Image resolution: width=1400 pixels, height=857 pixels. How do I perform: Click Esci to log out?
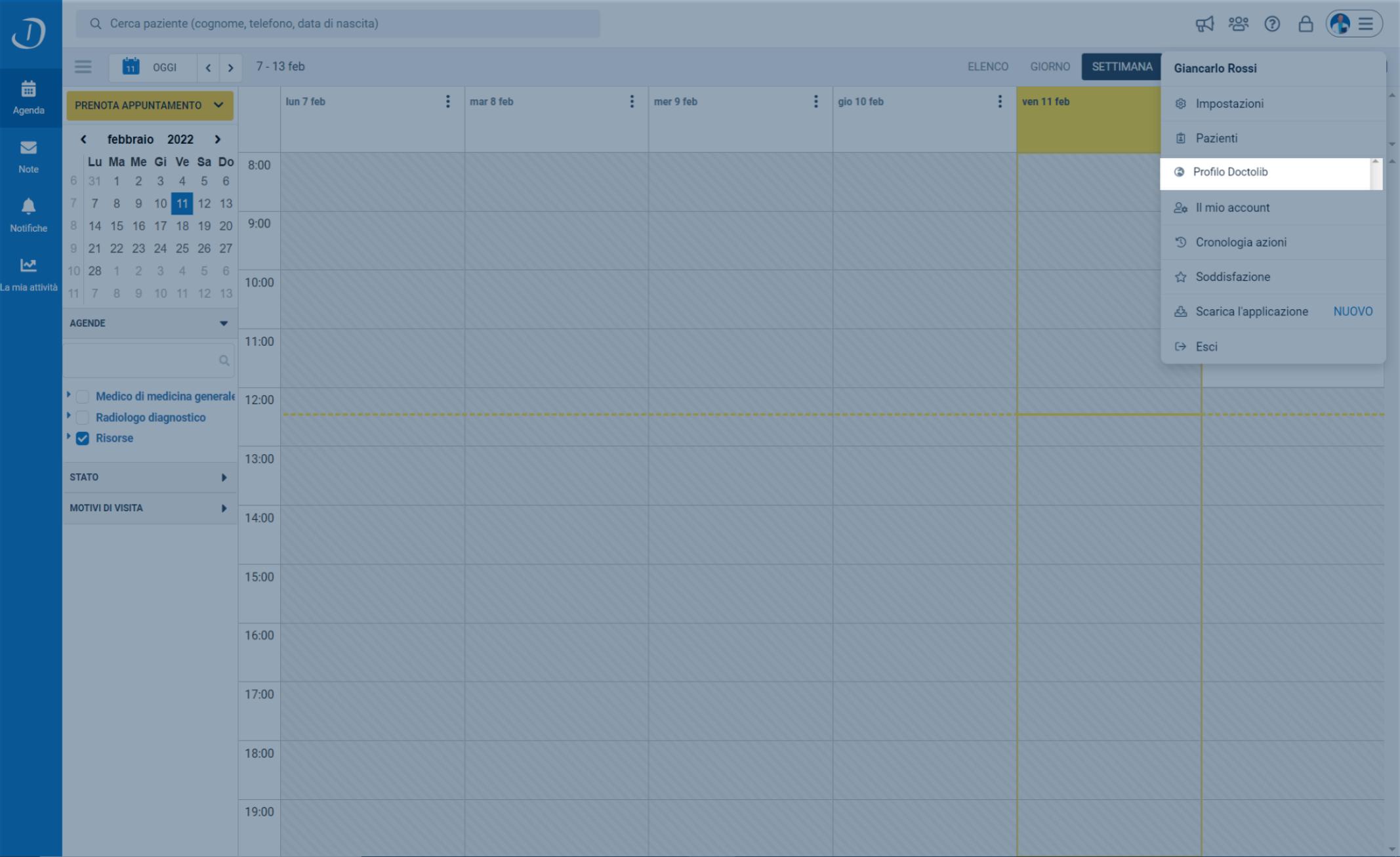[x=1273, y=346]
